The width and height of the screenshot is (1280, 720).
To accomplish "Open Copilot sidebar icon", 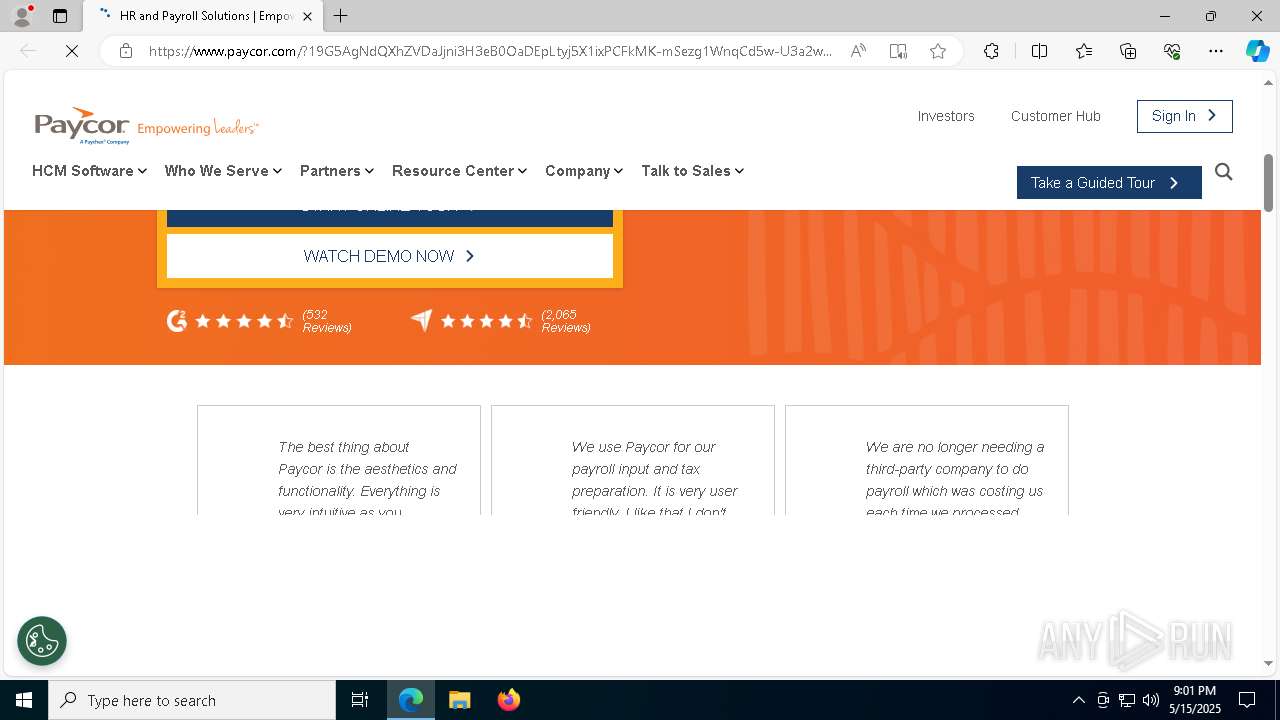I will point(1257,51).
